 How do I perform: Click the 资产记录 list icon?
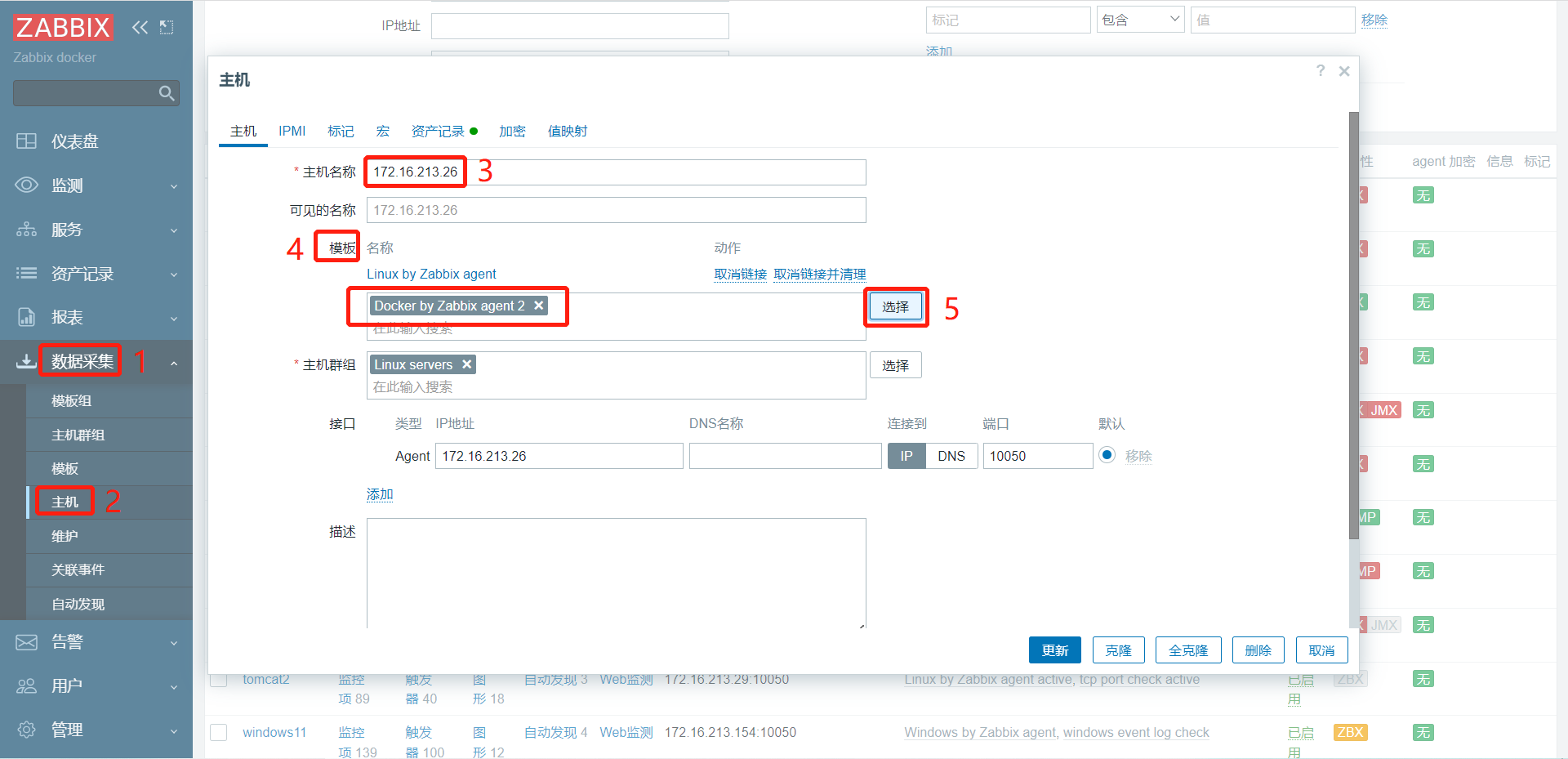click(x=26, y=274)
